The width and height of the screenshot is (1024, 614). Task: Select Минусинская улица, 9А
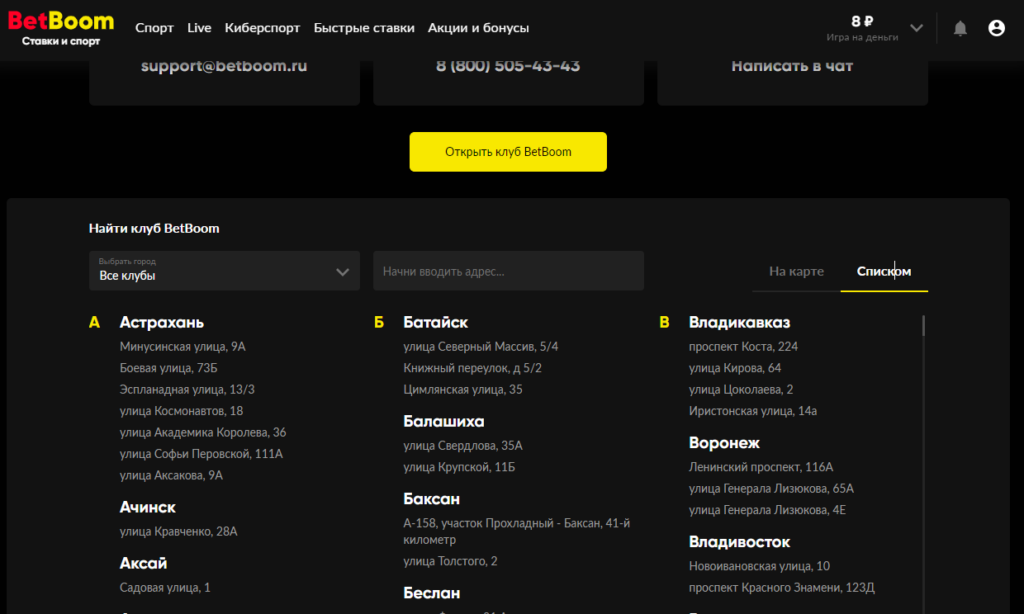click(182, 347)
